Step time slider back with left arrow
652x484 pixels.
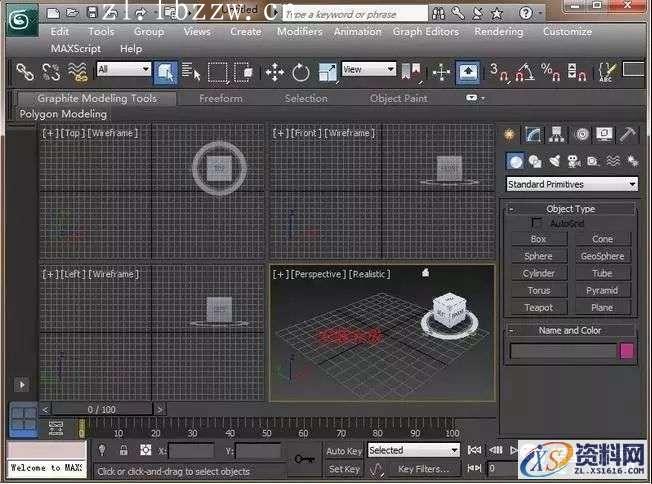[x=45, y=410]
